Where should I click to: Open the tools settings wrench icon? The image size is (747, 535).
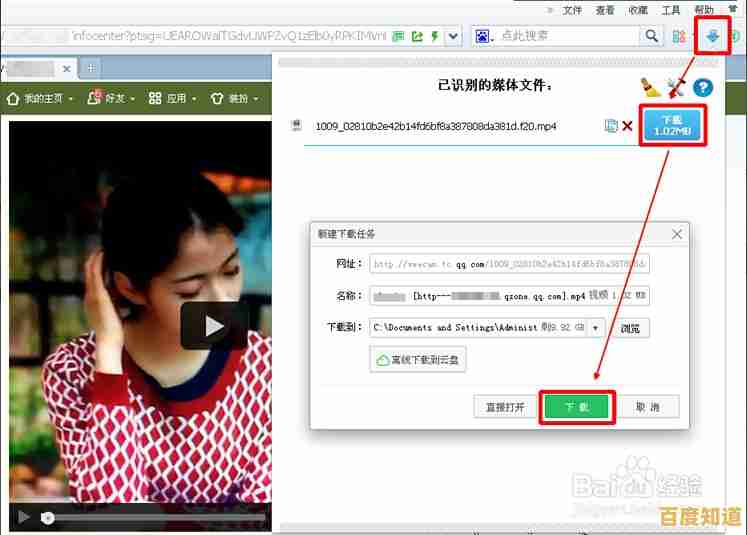point(677,87)
